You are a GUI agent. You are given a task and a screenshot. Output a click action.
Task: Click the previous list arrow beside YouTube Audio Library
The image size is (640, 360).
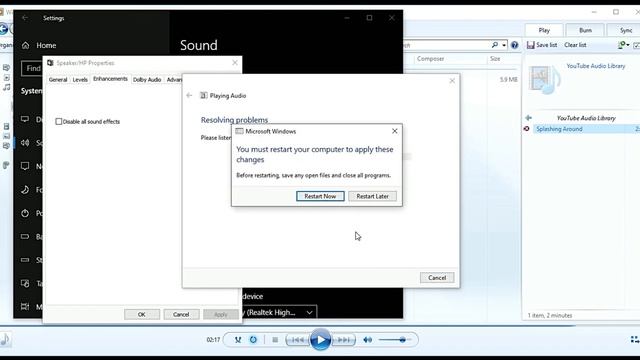tap(529, 118)
